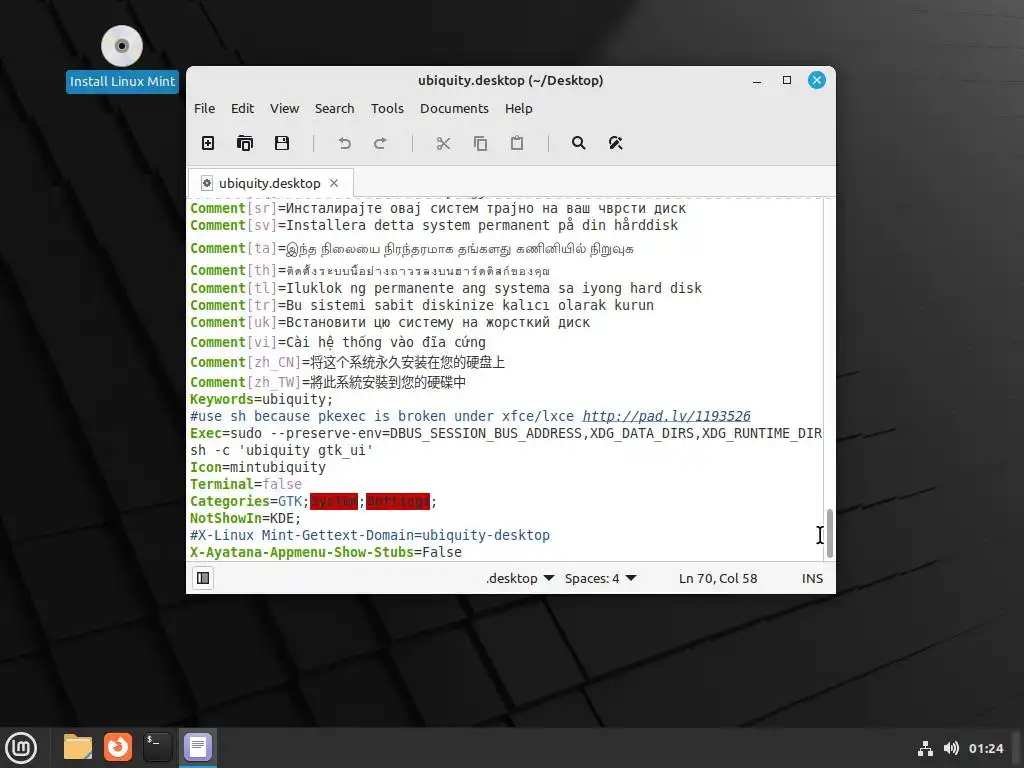Open the File menu
Image resolution: width=1024 pixels, height=768 pixels.
click(x=204, y=108)
